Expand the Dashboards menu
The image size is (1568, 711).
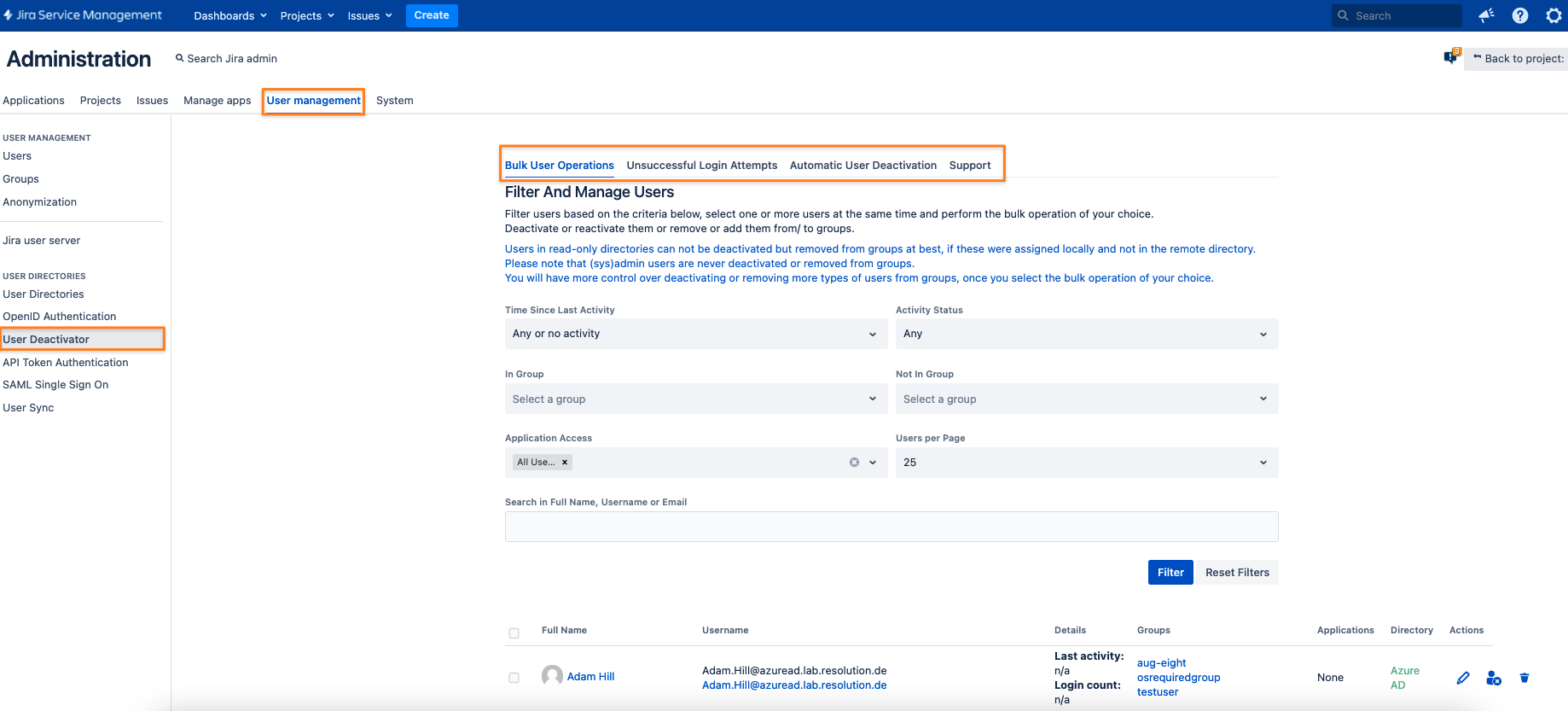pos(230,15)
